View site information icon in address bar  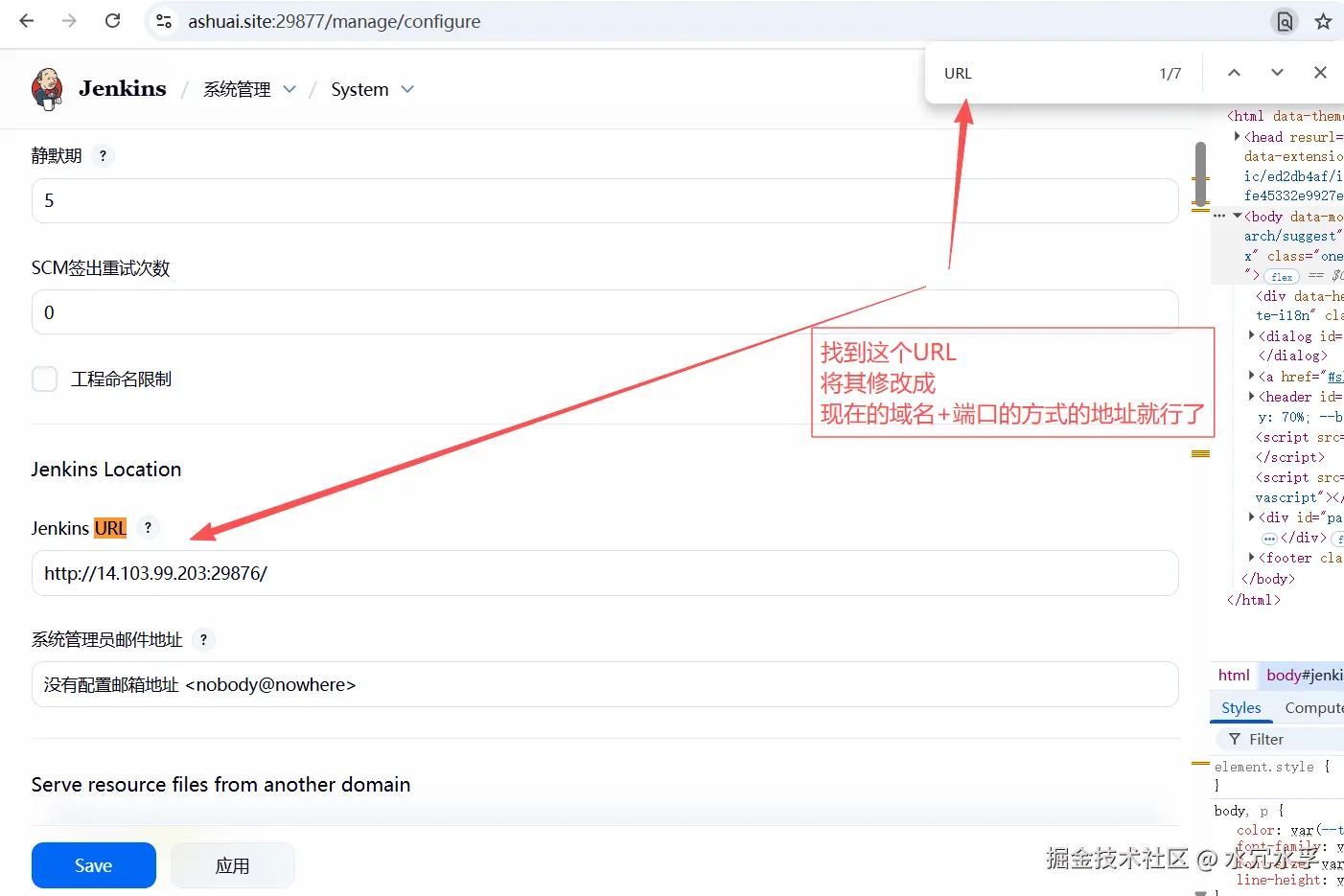point(164,21)
